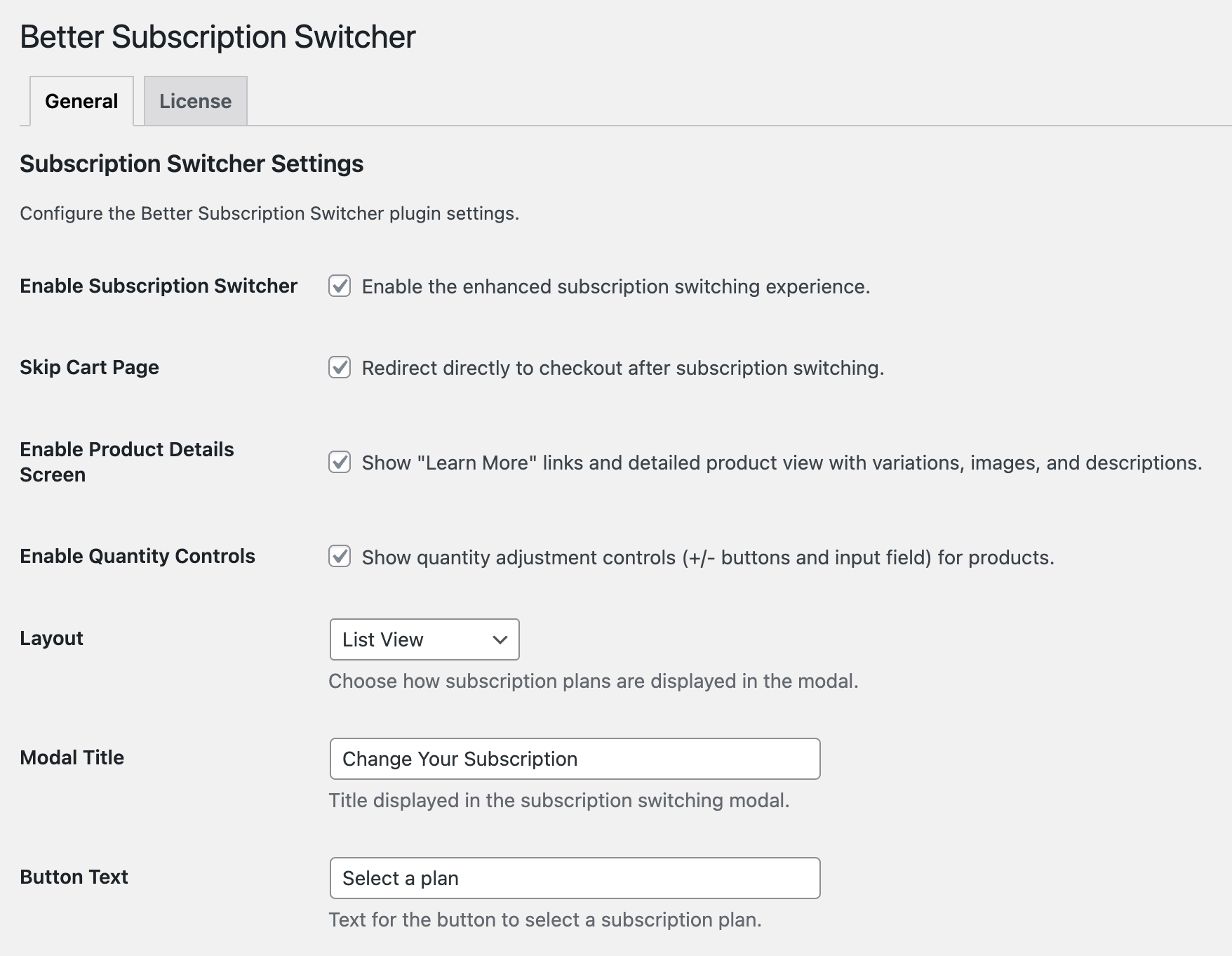1232x956 pixels.
Task: Switch to the General tab
Action: point(81,101)
